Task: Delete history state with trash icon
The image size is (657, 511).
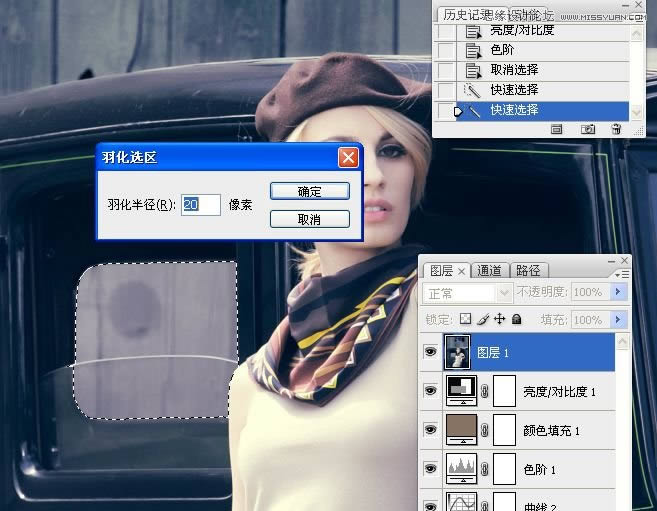Action: pos(616,130)
